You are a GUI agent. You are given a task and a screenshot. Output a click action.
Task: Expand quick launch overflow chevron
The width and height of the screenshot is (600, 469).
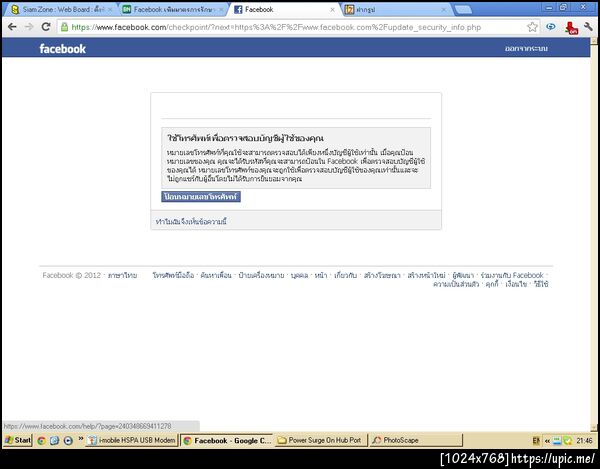pyautogui.click(x=80, y=439)
